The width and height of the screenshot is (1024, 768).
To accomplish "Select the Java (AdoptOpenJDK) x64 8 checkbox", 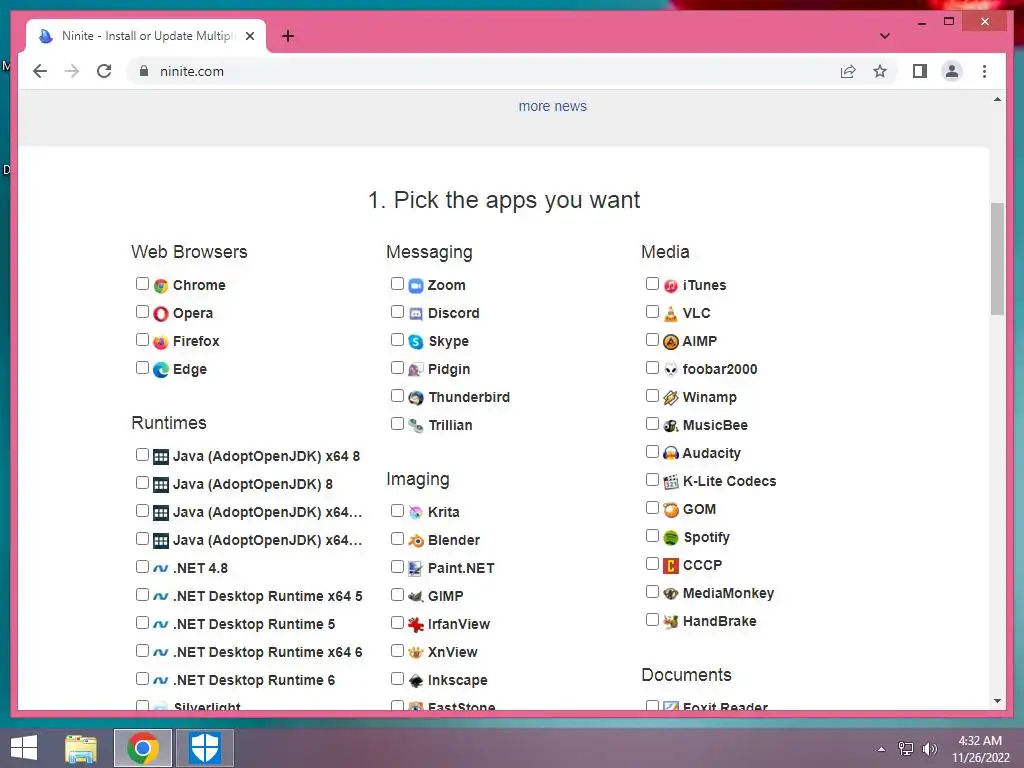I will pyautogui.click(x=142, y=455).
